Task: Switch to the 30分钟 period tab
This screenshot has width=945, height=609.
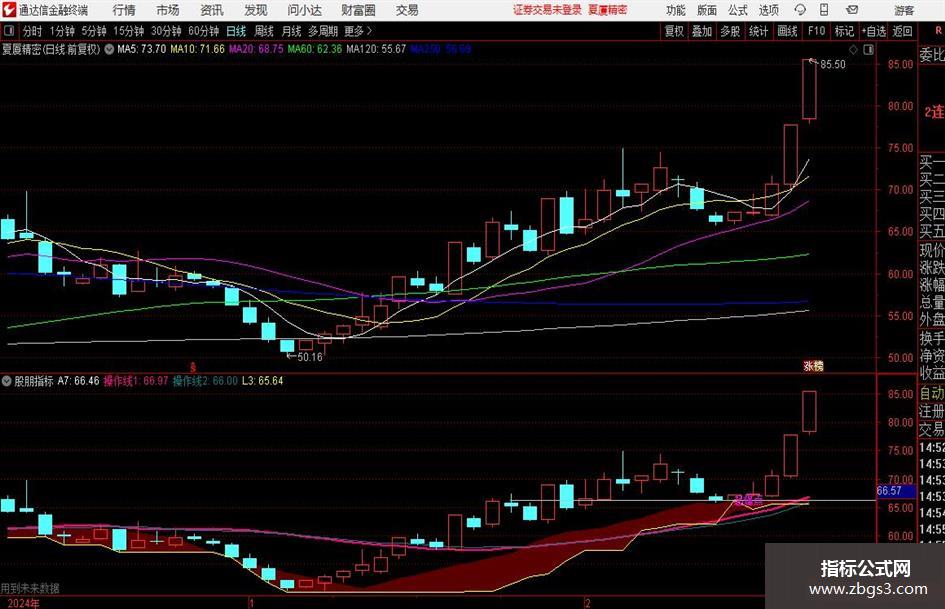Action: click(x=166, y=31)
